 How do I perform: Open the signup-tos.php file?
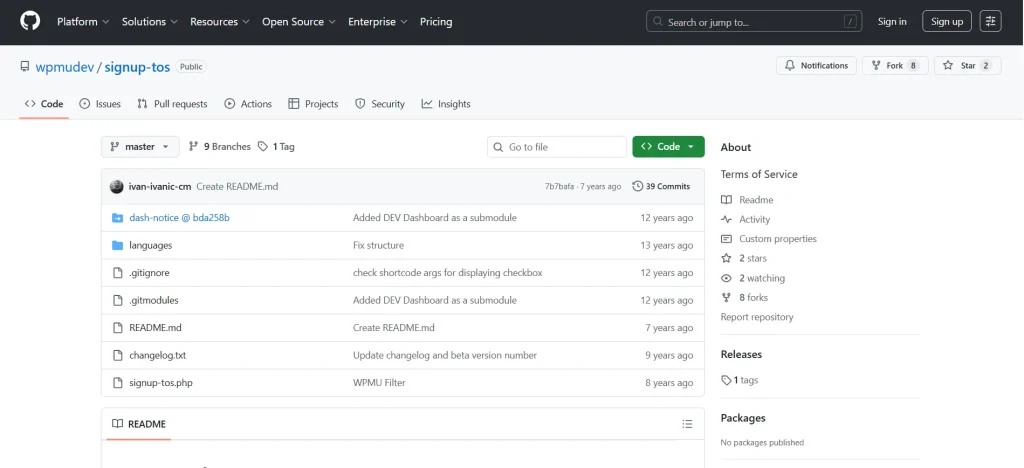161,382
